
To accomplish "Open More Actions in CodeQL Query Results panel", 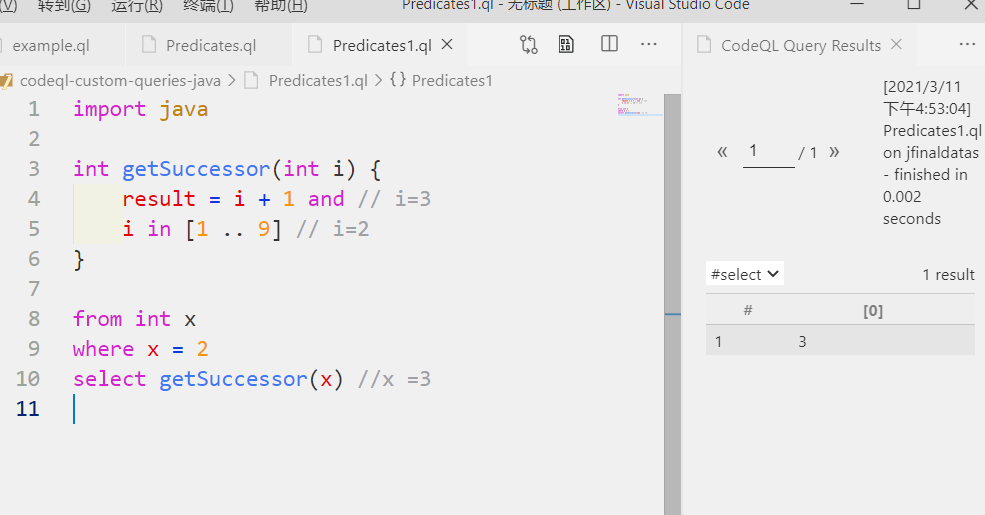I will (x=967, y=44).
